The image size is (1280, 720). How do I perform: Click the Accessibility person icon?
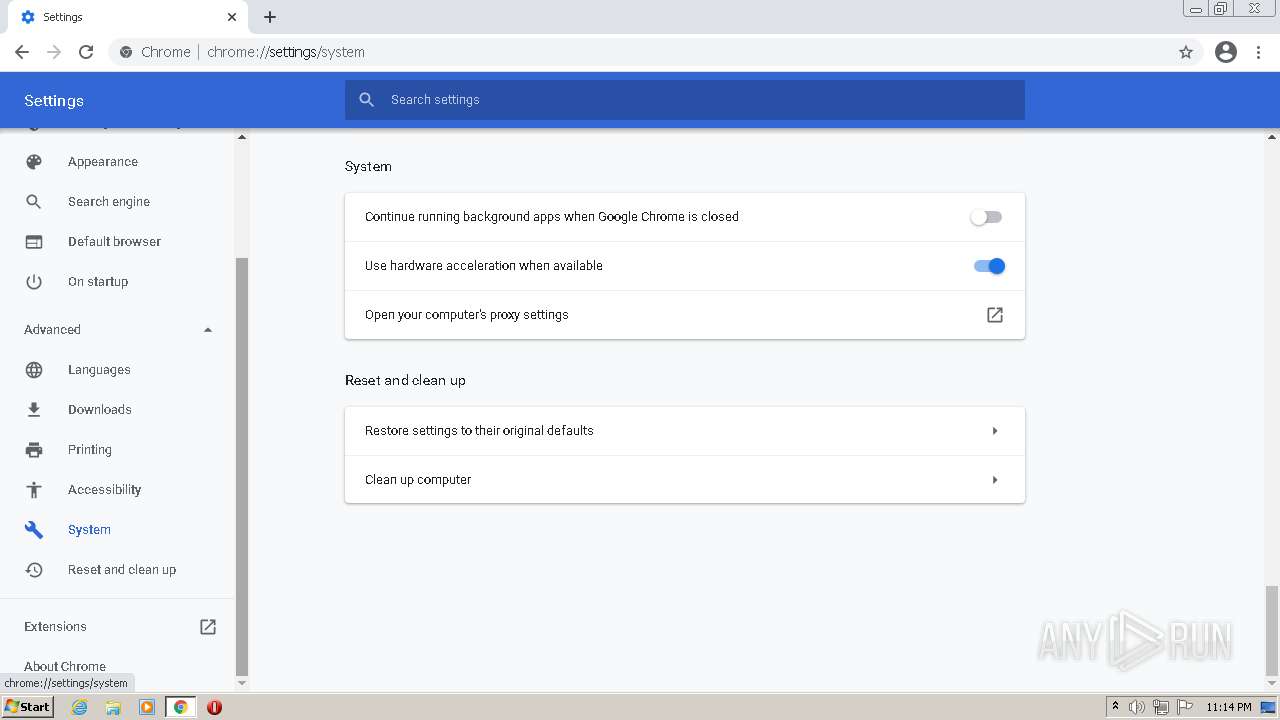(x=34, y=490)
